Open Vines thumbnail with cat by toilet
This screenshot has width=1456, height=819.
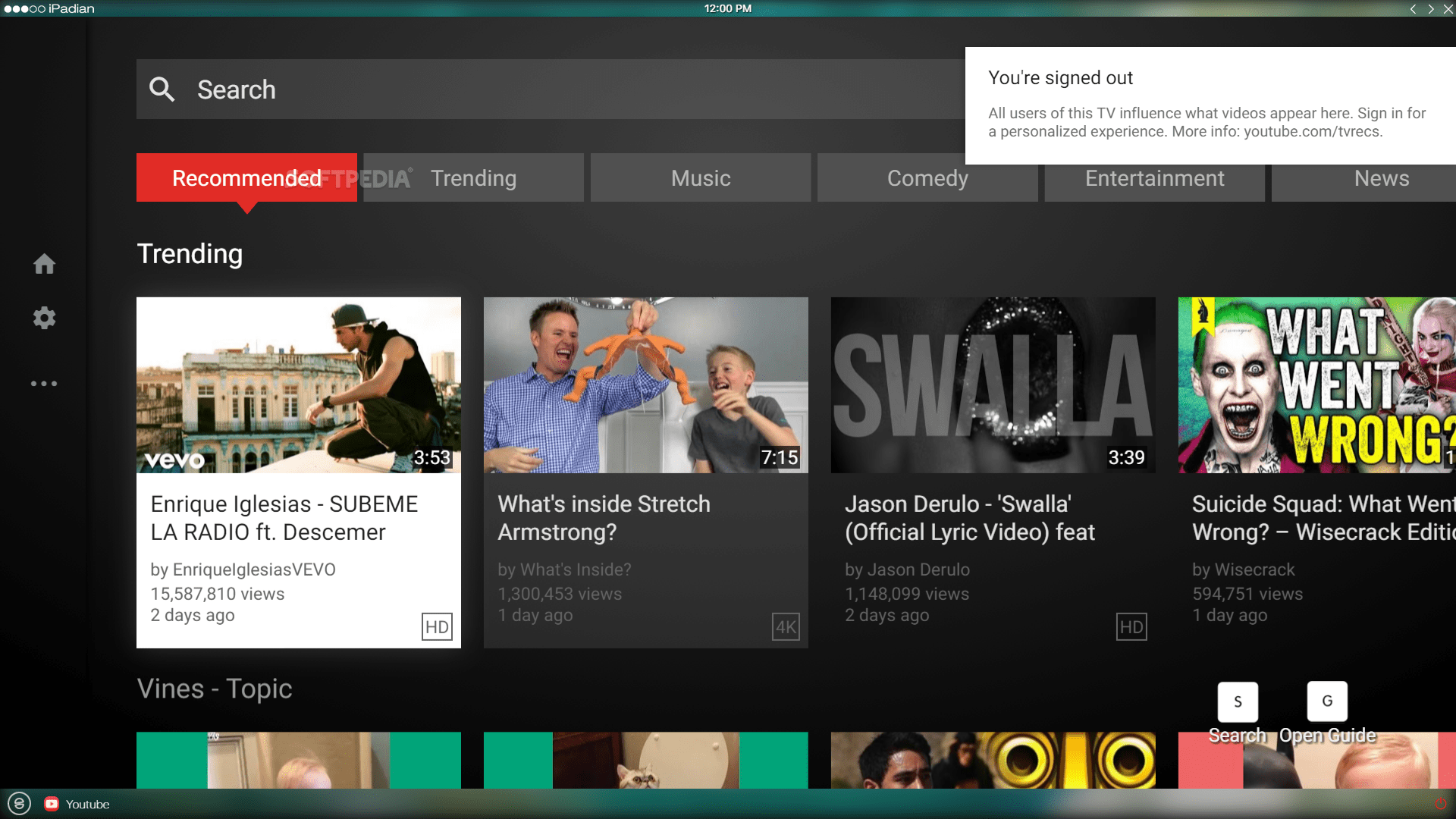[646, 760]
